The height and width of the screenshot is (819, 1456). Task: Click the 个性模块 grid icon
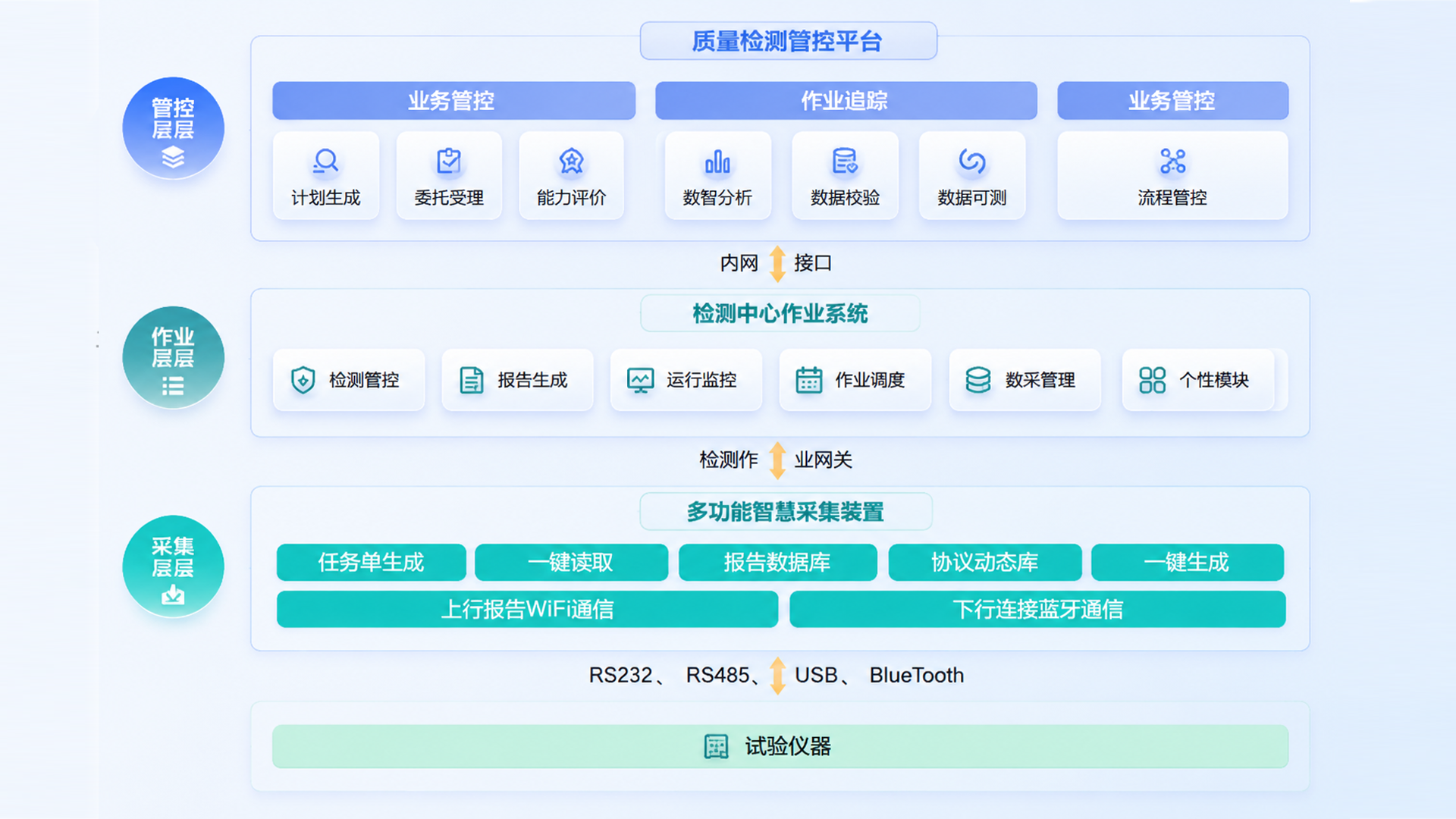point(1152,380)
